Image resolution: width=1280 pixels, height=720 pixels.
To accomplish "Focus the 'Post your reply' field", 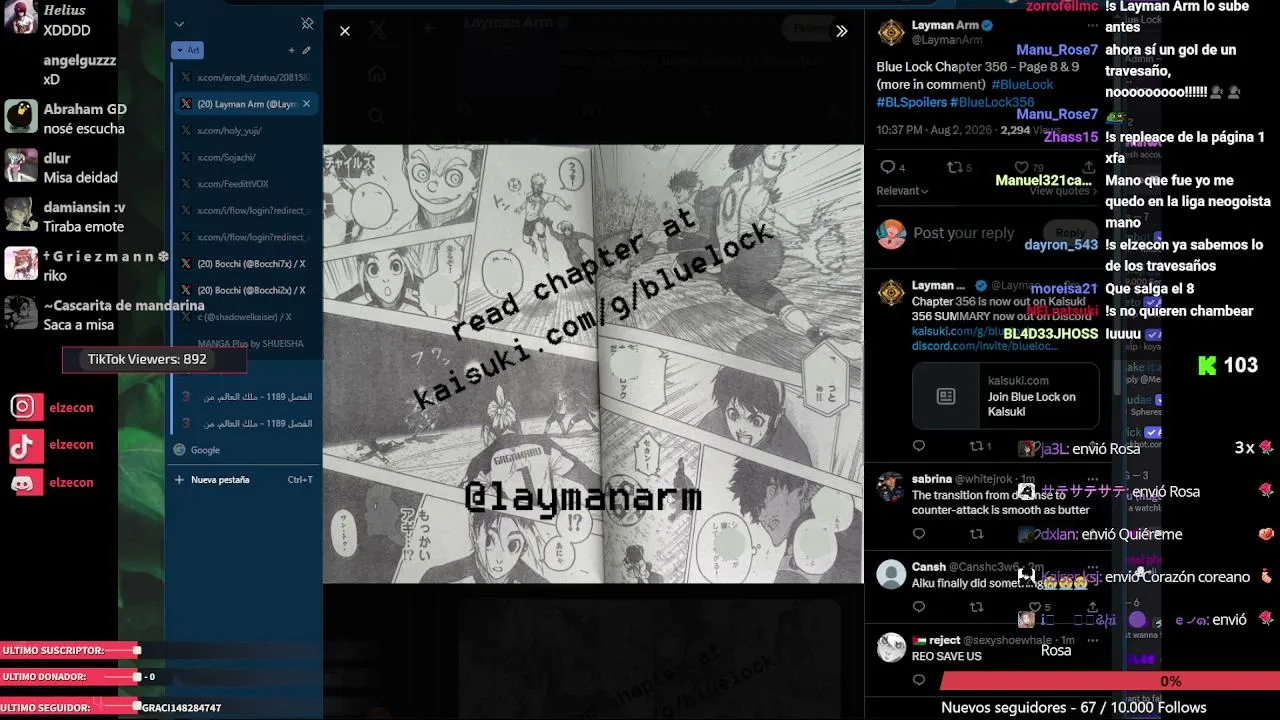I will [964, 233].
